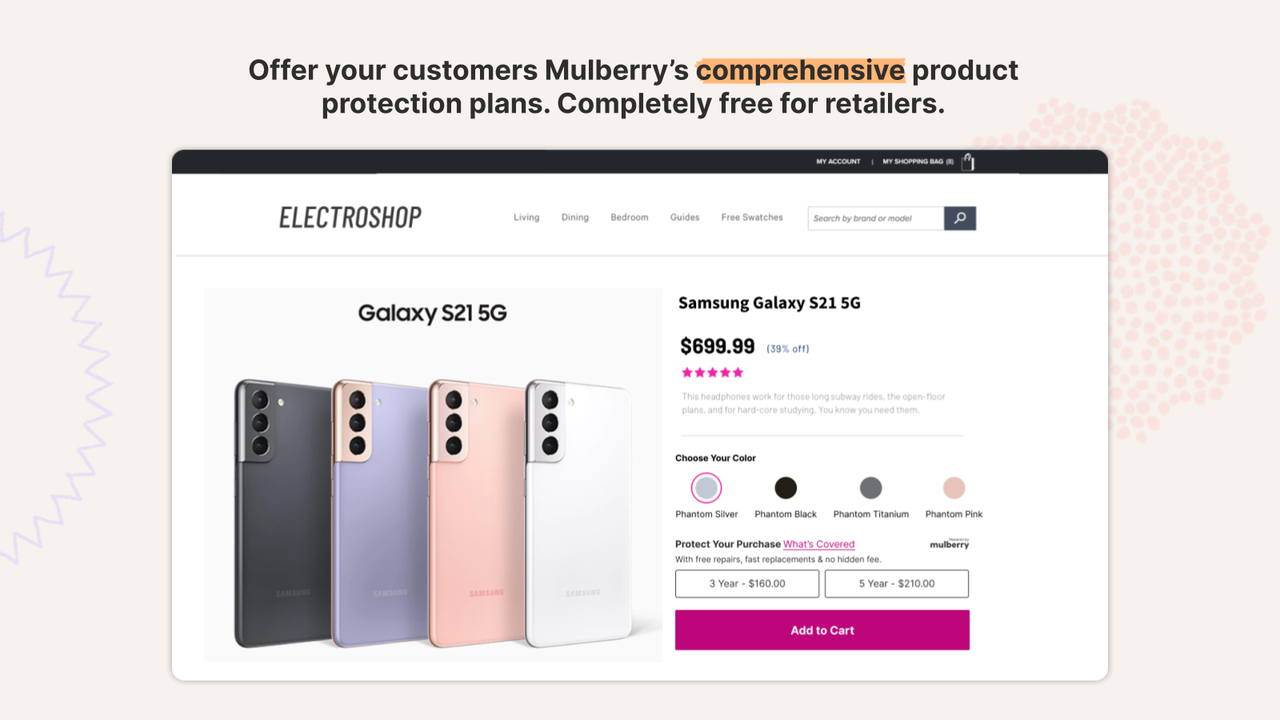Click the search magnifier icon
Screen dimensions: 1280x720
(959, 217)
